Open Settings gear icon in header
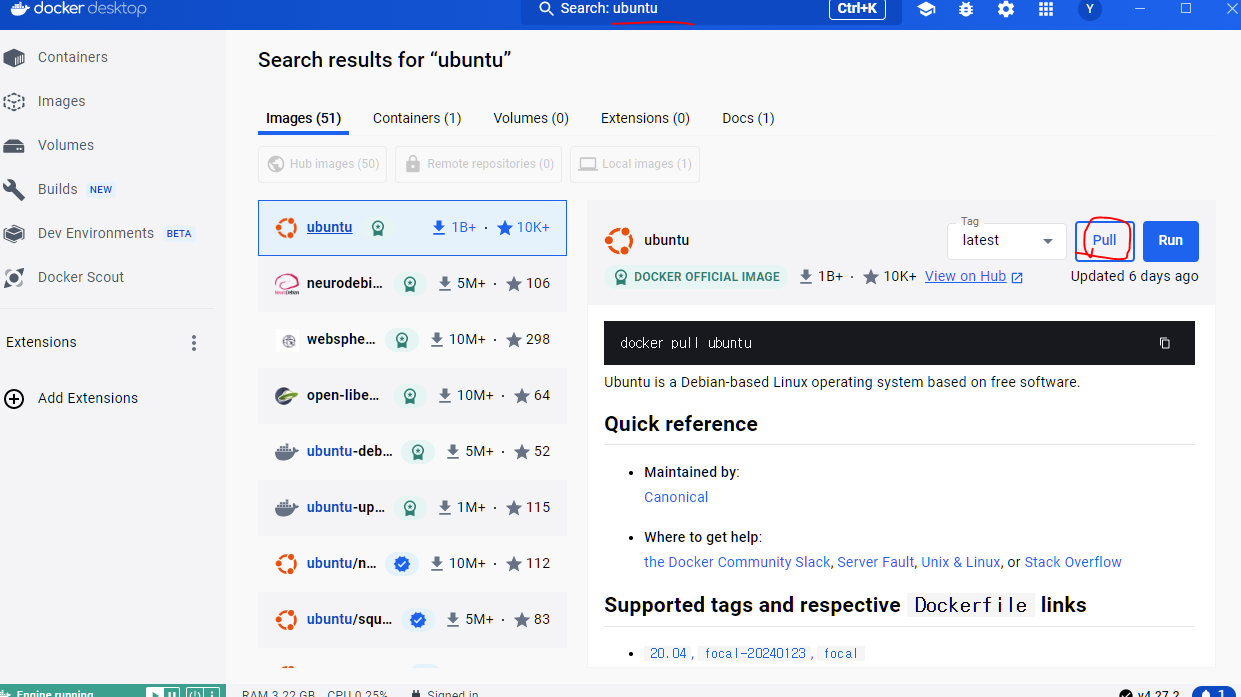 tap(1006, 9)
